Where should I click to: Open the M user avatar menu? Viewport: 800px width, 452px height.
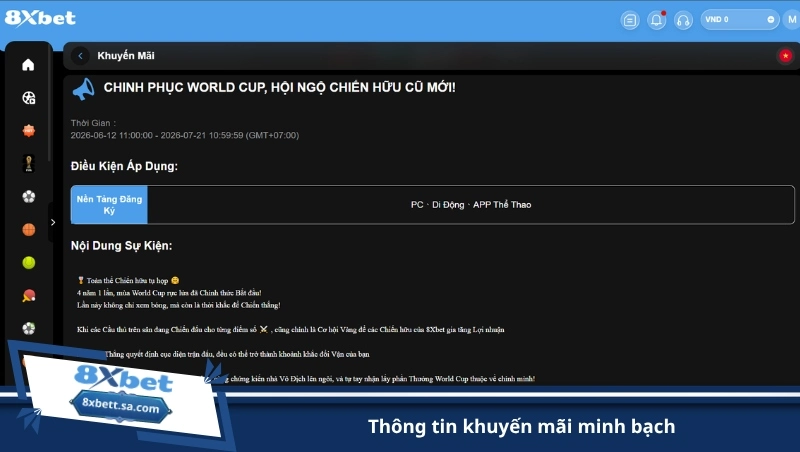[x=792, y=20]
